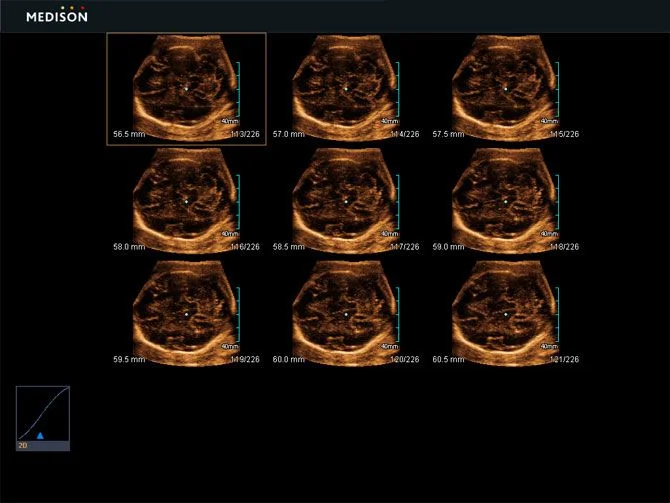This screenshot has width=670, height=503.
Task: Select the 57.0 mm slice thumbnail
Action: point(346,89)
